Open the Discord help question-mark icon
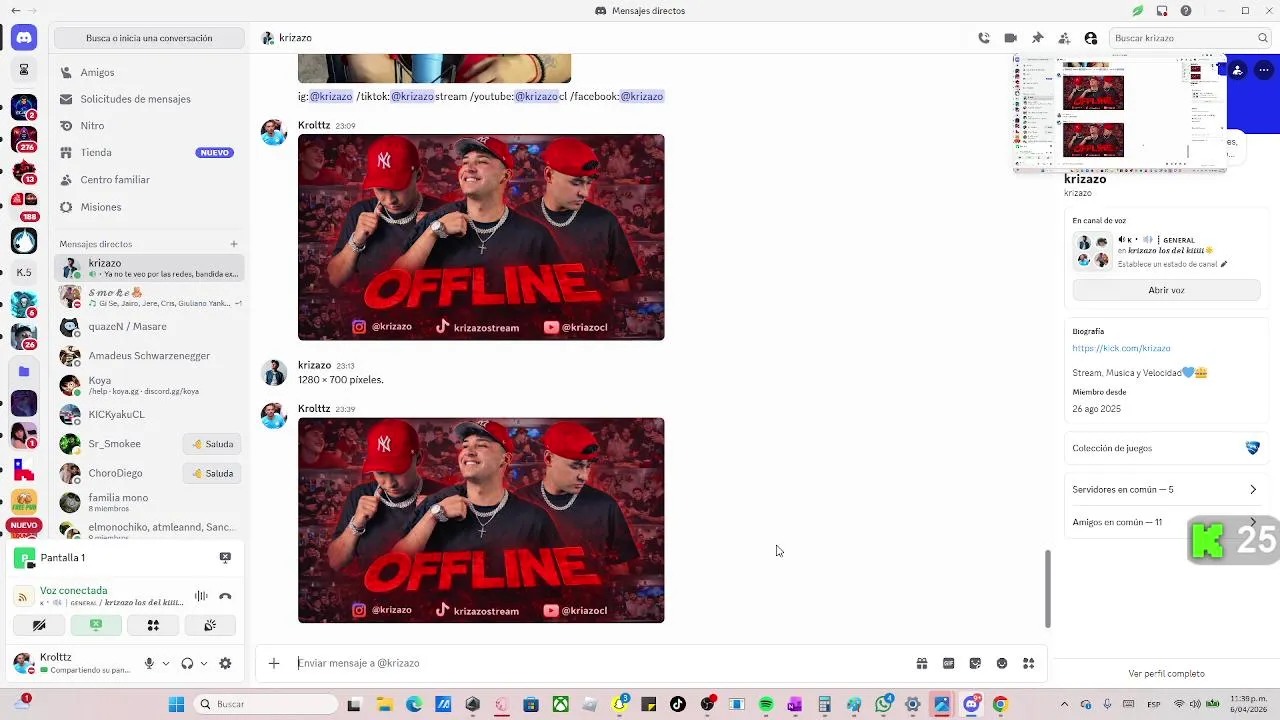 pyautogui.click(x=1186, y=11)
